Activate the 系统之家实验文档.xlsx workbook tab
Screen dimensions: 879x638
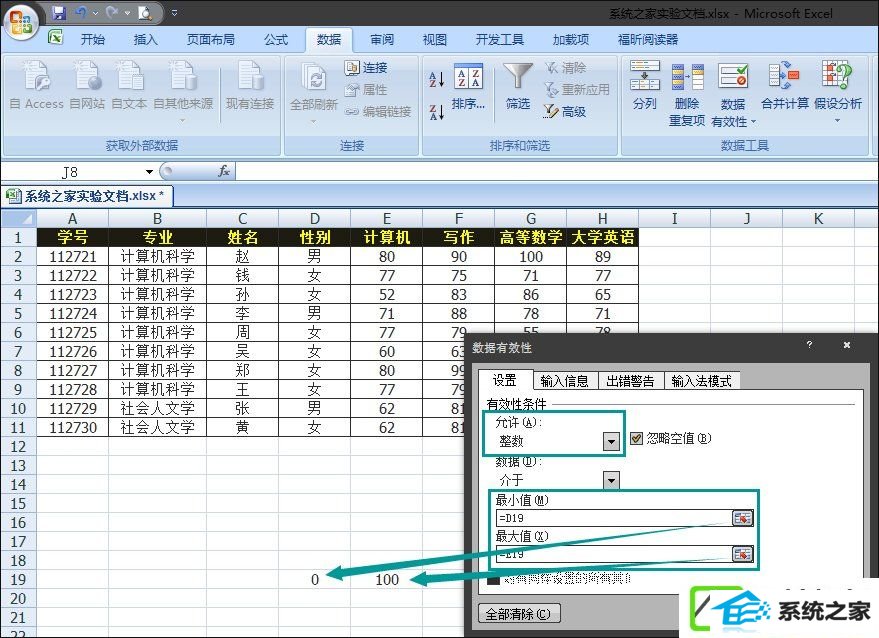click(87, 196)
